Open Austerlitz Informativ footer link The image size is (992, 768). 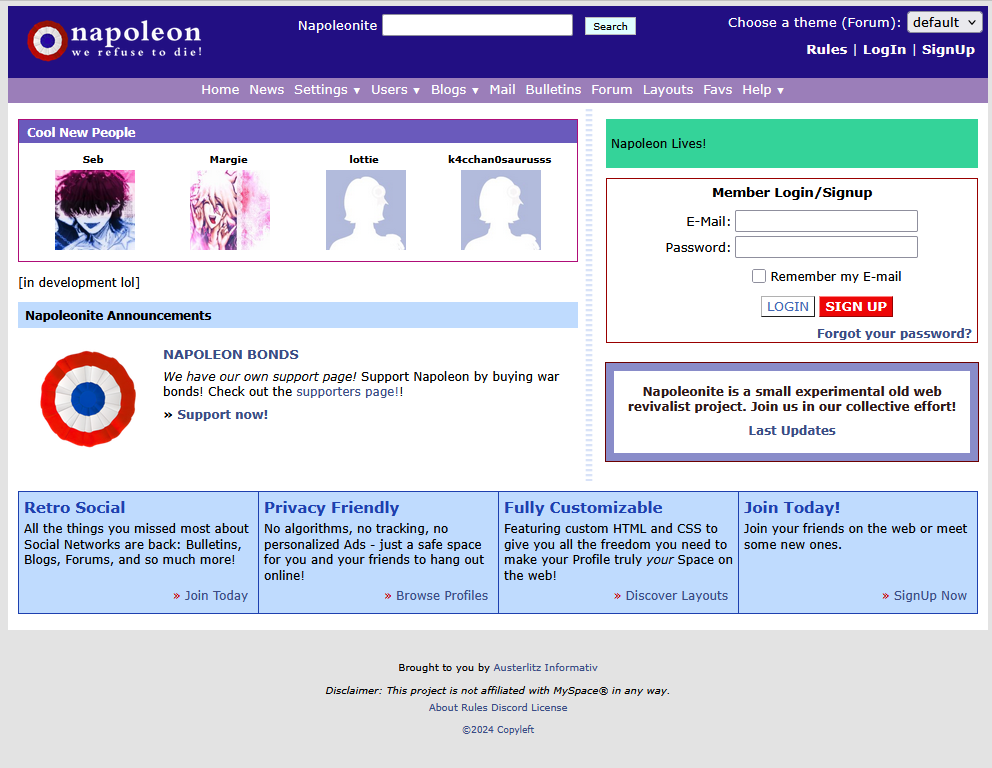click(545, 667)
